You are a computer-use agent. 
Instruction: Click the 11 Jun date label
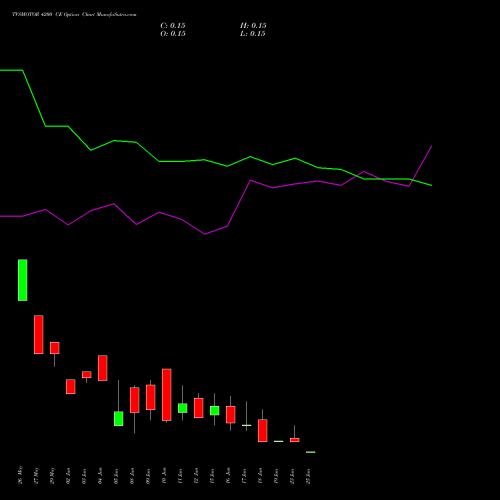point(181,476)
